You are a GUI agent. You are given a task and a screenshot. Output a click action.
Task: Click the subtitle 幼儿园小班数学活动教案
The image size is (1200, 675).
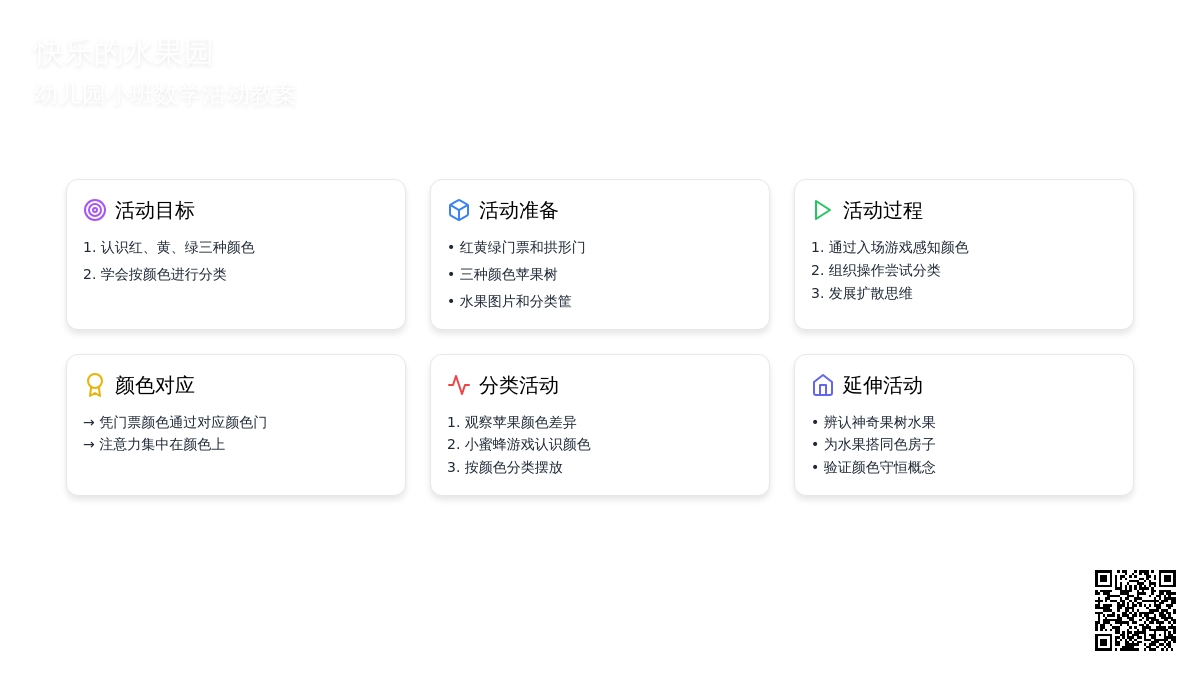(x=165, y=96)
